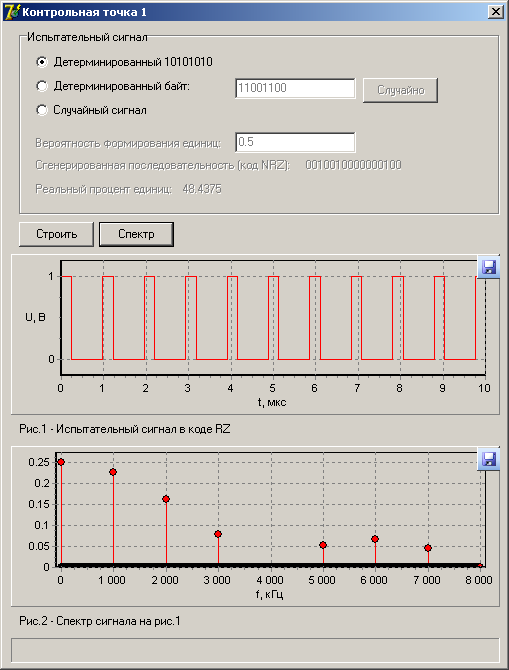The height and width of the screenshot is (670, 509).
Task: Close the Контрольная точка 1 window
Action: pos(495,12)
